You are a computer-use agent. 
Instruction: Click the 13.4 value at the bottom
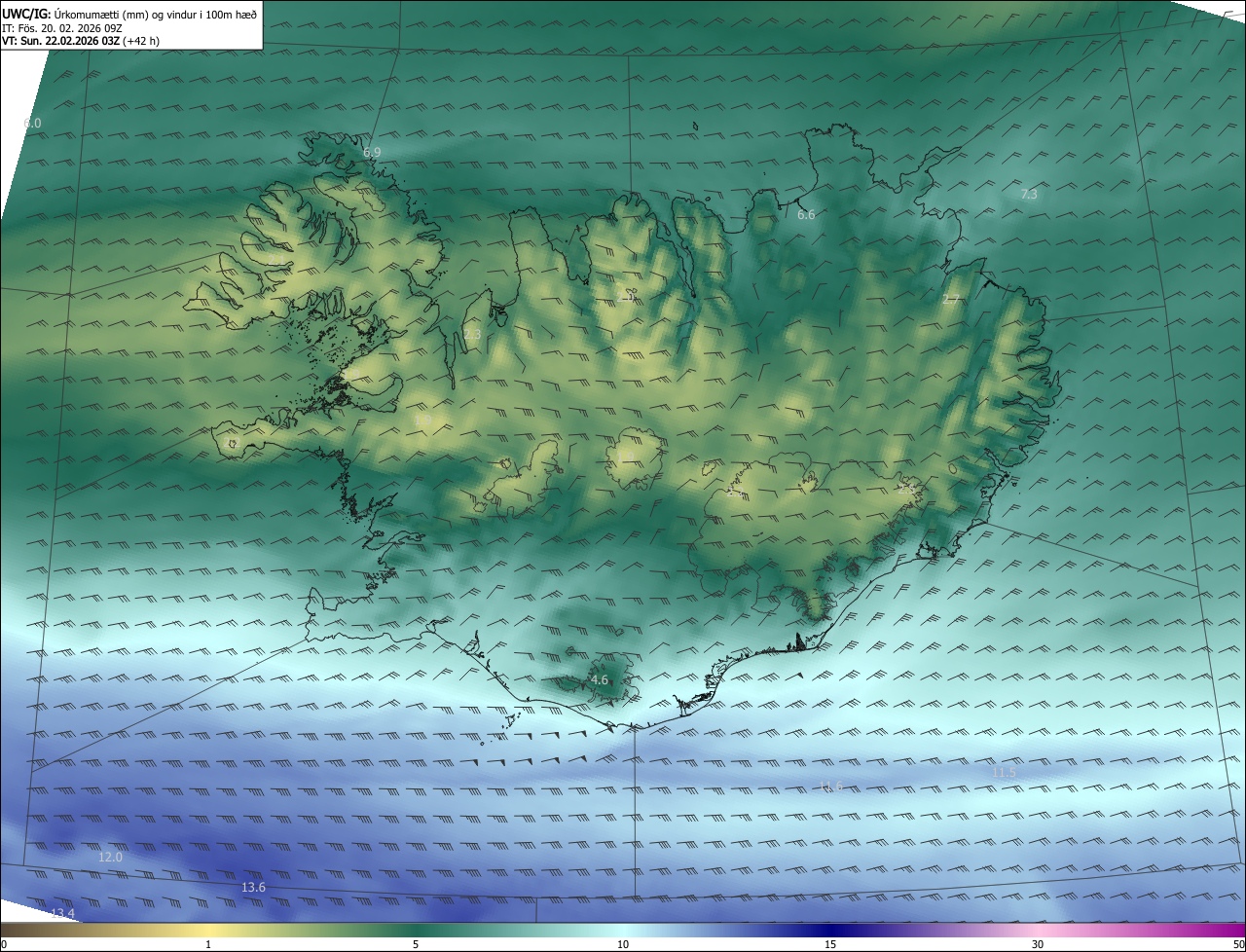coord(62,913)
